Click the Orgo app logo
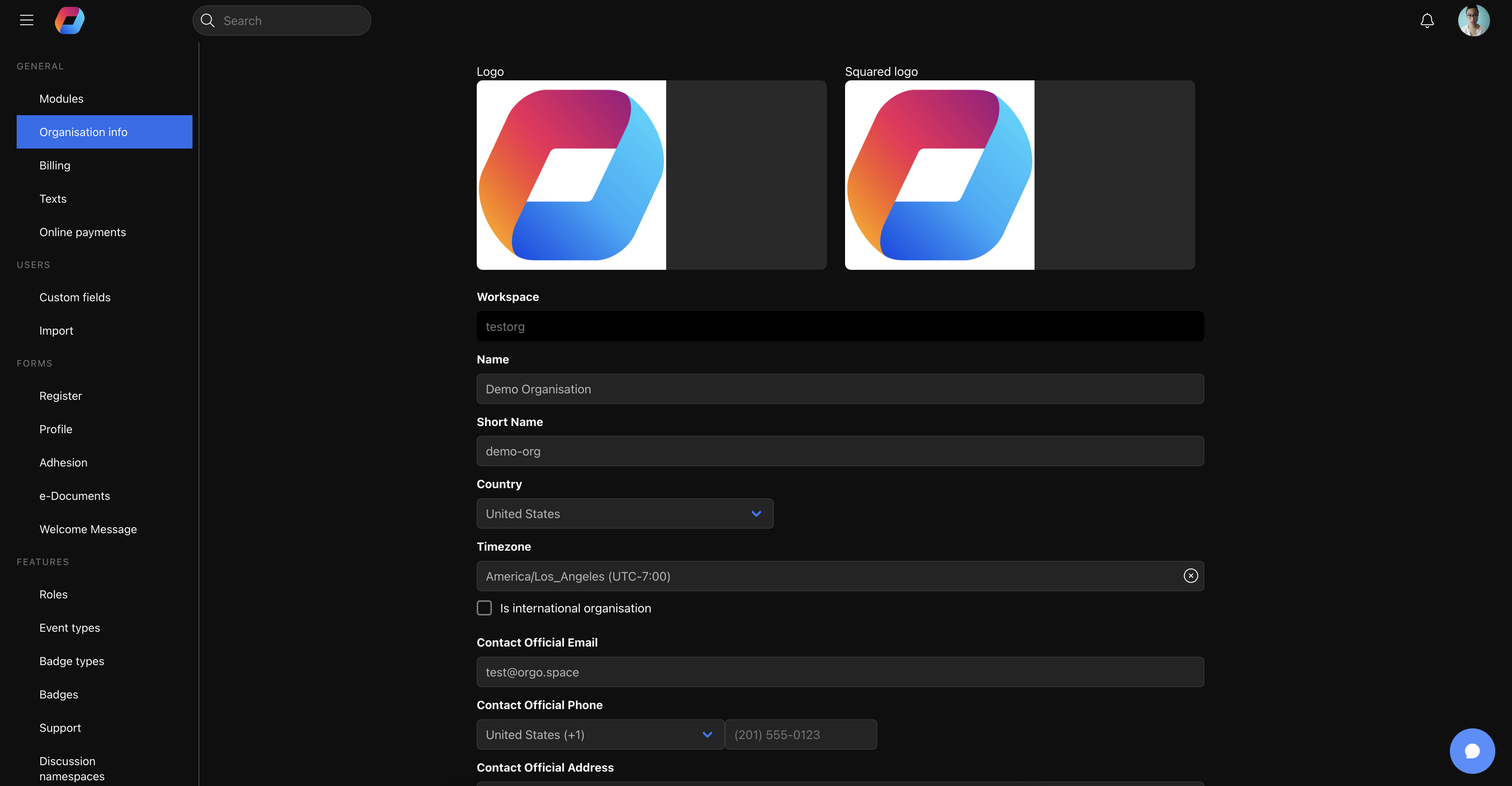 coord(70,20)
